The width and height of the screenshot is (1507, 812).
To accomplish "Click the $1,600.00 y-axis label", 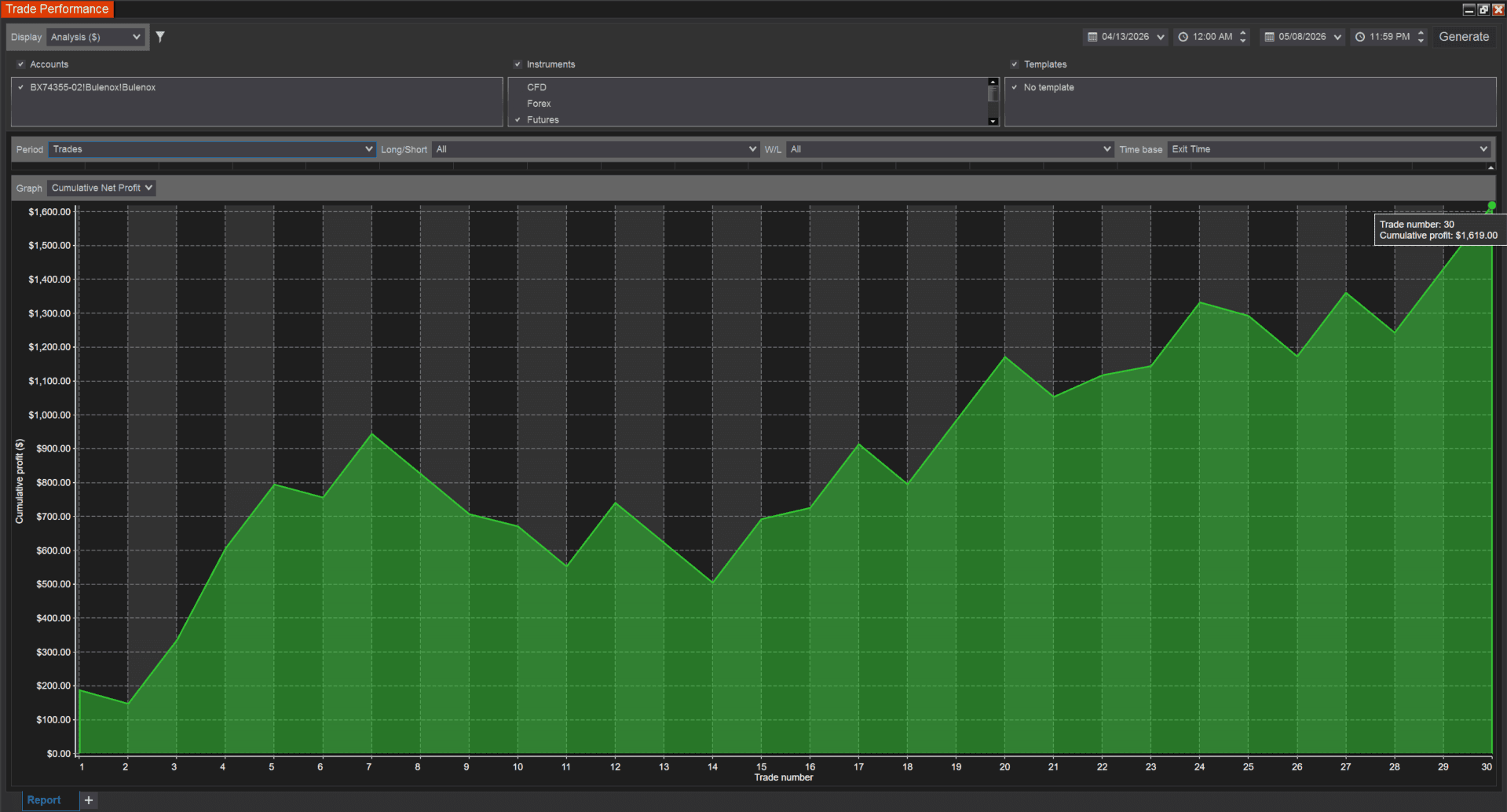I will pyautogui.click(x=49, y=212).
